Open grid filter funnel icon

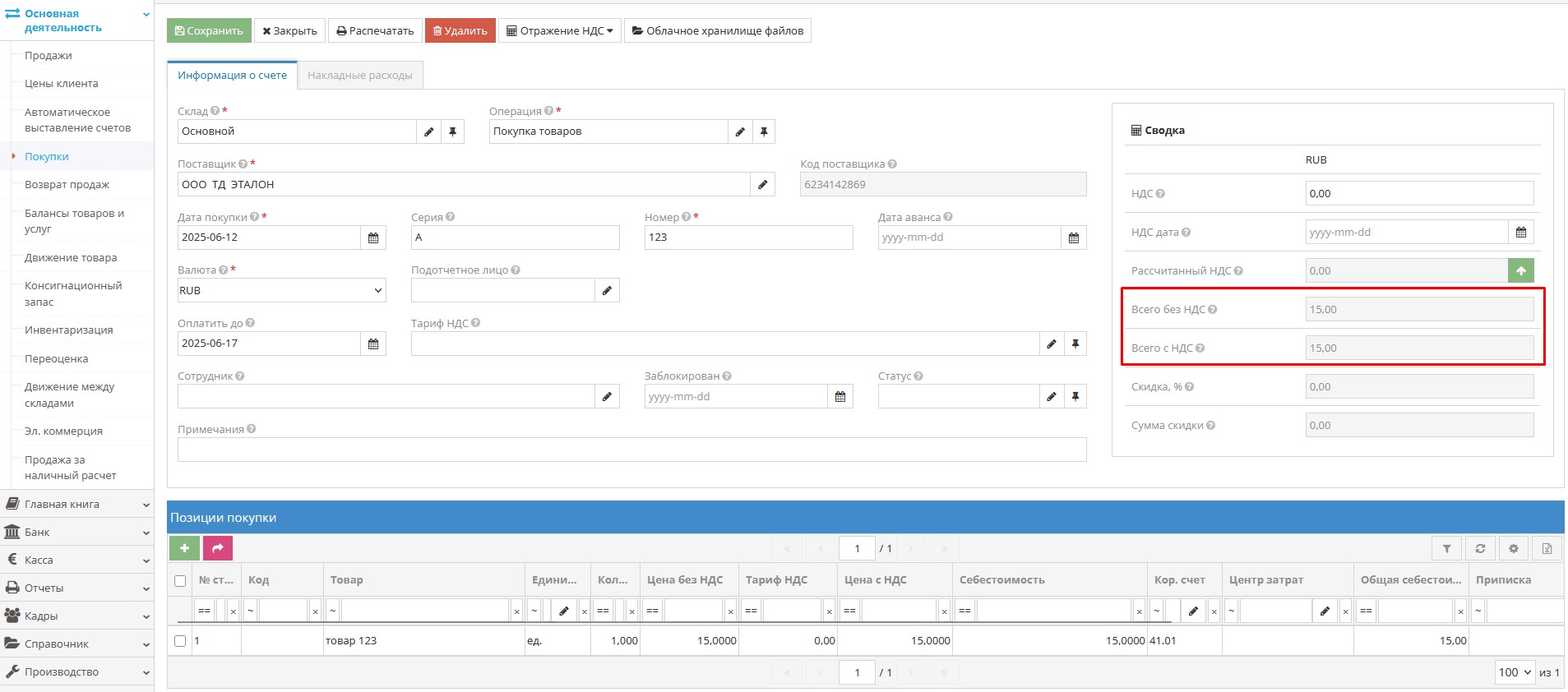pyautogui.click(x=1447, y=548)
